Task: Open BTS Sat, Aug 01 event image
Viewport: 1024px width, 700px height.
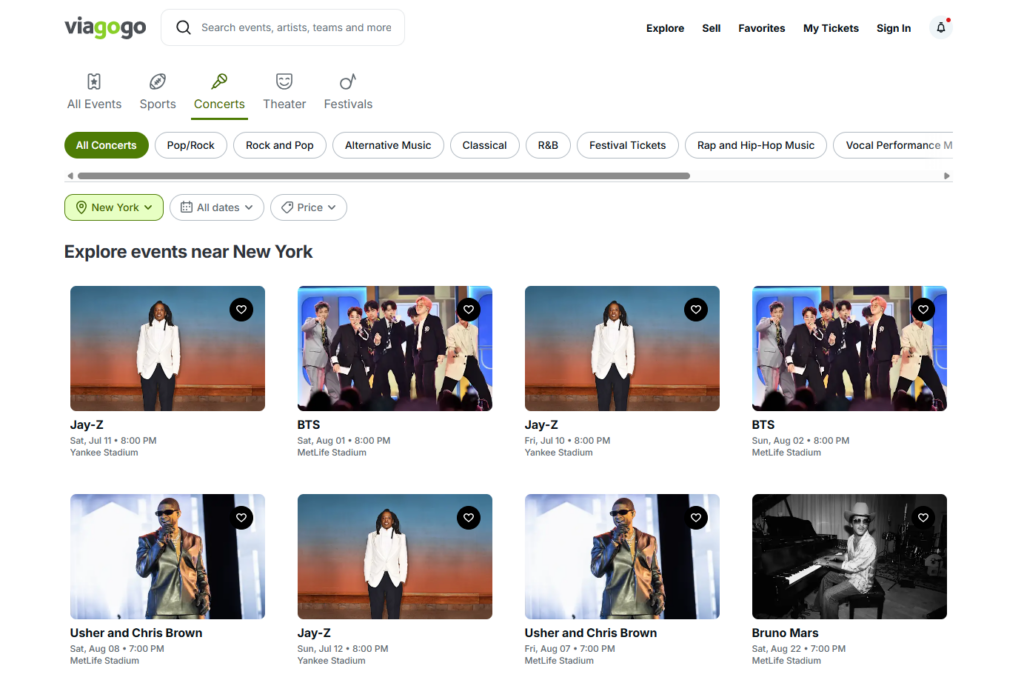Action: point(395,348)
